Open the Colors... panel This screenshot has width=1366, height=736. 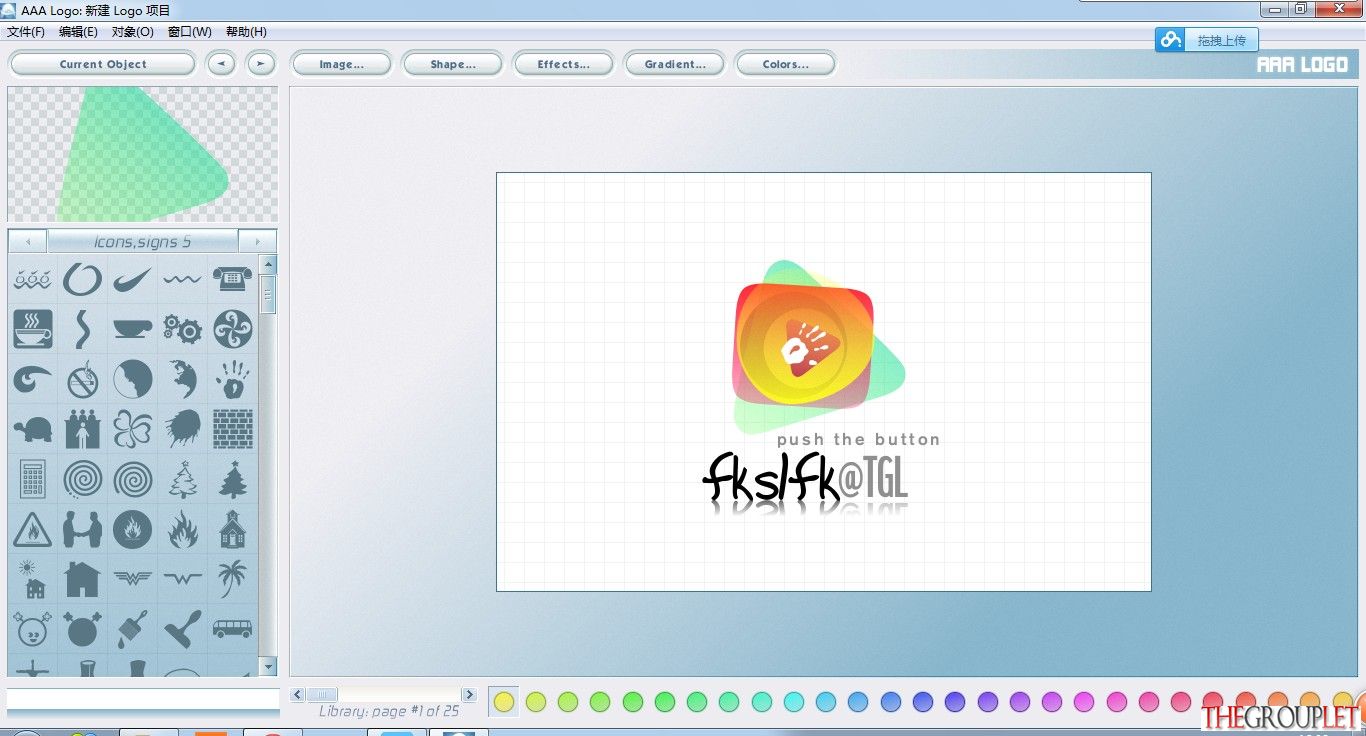[x=785, y=64]
